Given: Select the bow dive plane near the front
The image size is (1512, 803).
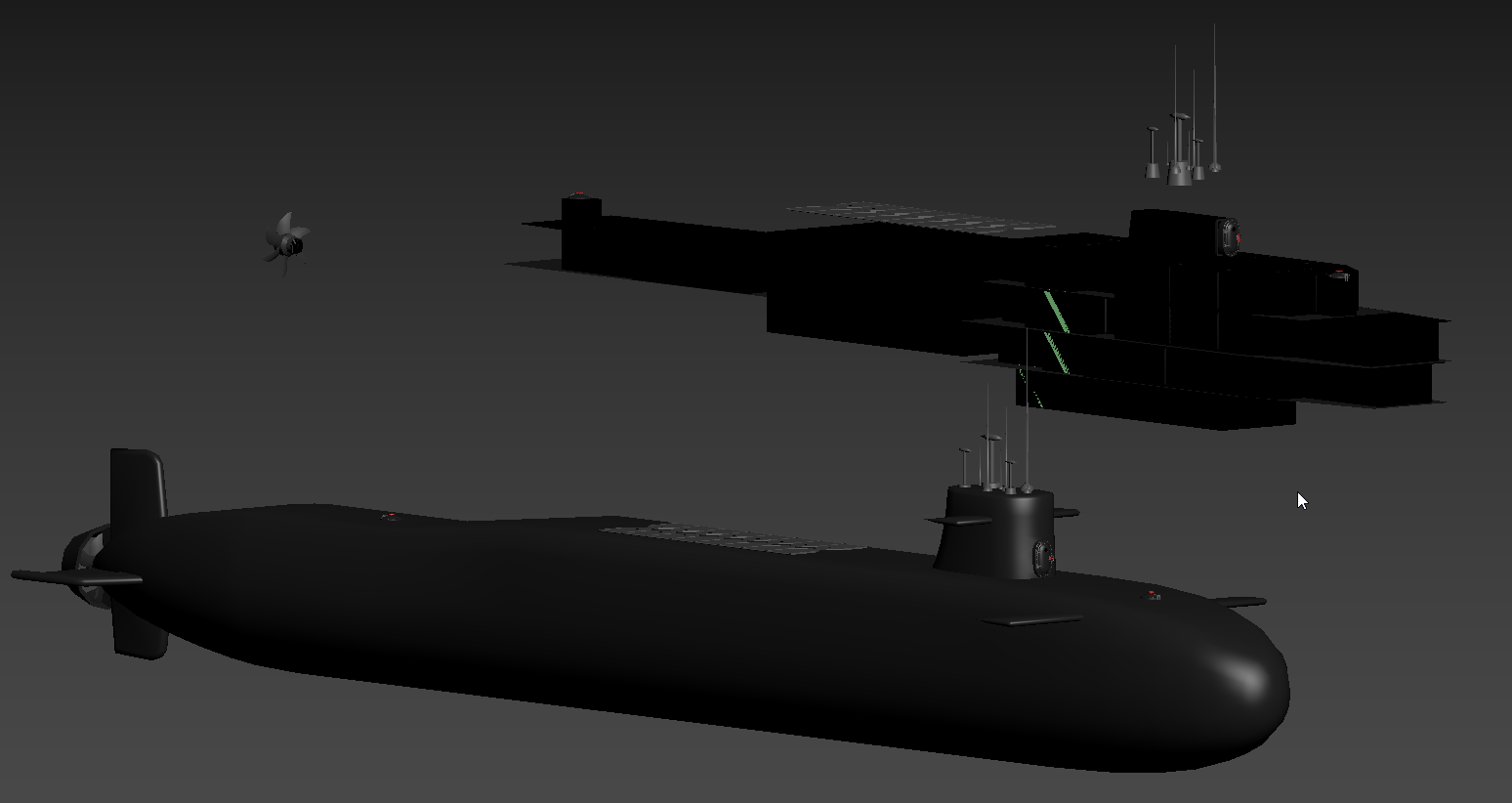Looking at the screenshot, I should coord(1032,620).
